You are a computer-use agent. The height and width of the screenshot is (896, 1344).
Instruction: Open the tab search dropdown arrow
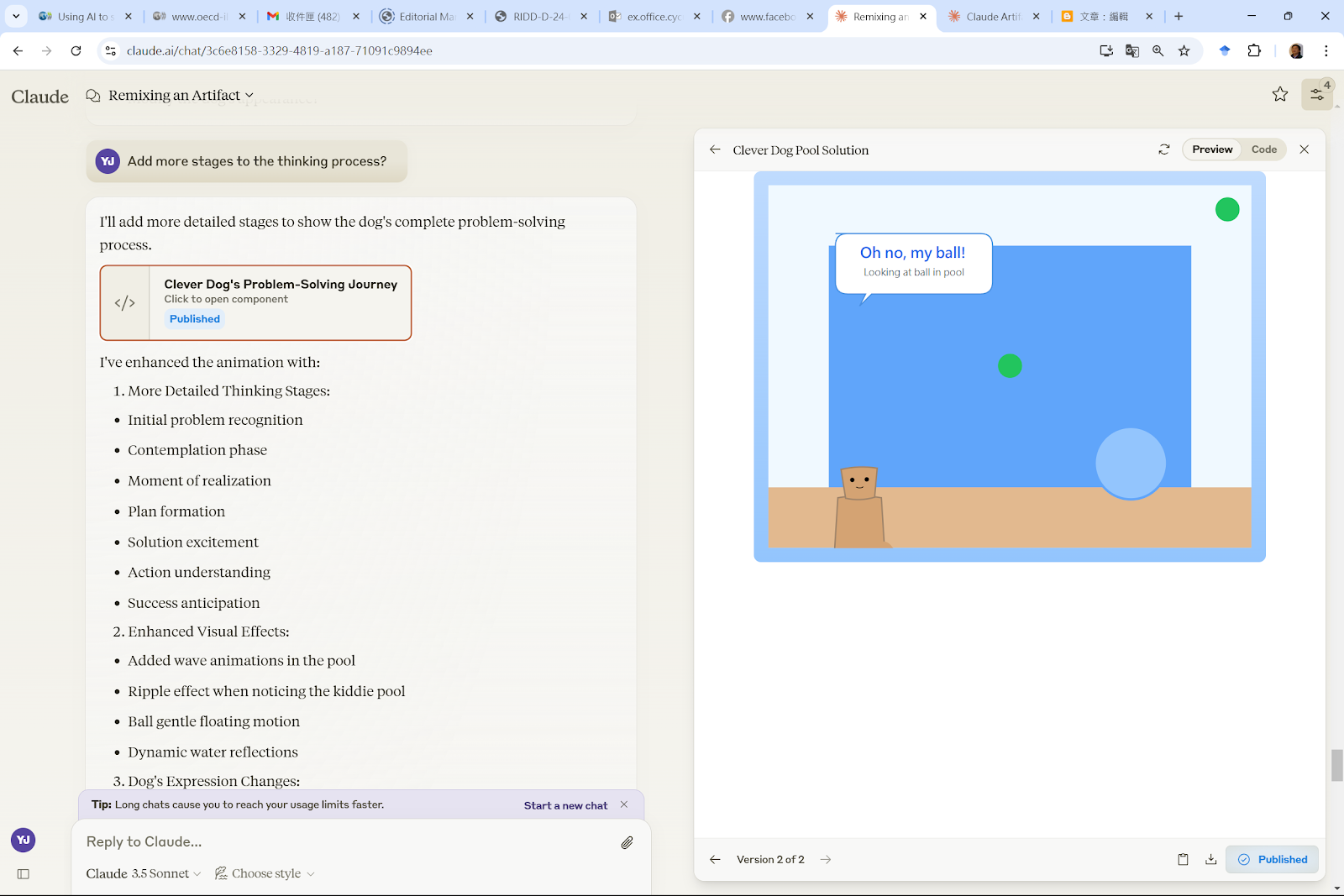(x=15, y=16)
